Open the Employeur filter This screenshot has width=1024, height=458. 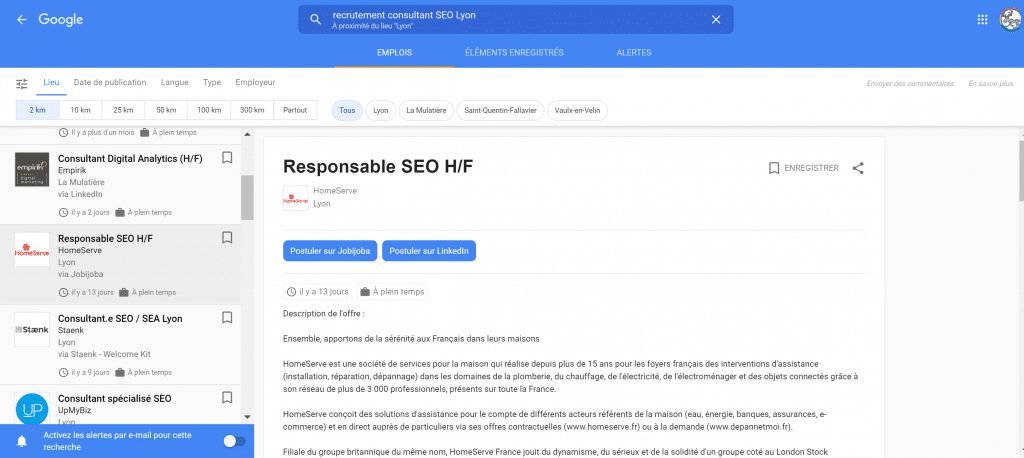(x=255, y=82)
